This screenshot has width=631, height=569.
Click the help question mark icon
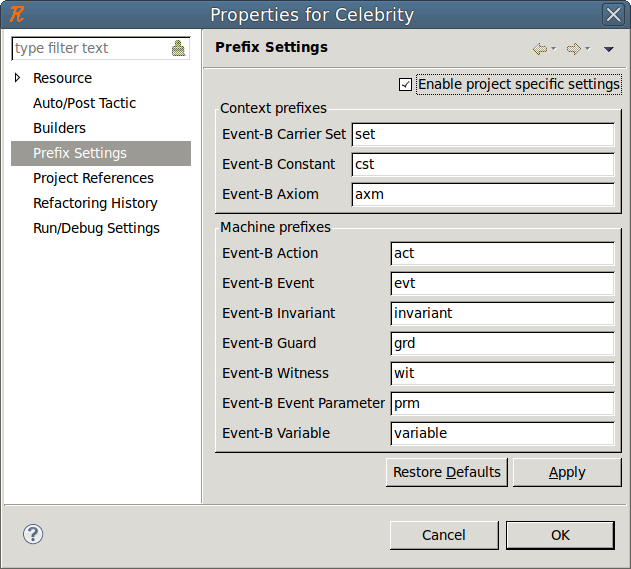pyautogui.click(x=33, y=534)
